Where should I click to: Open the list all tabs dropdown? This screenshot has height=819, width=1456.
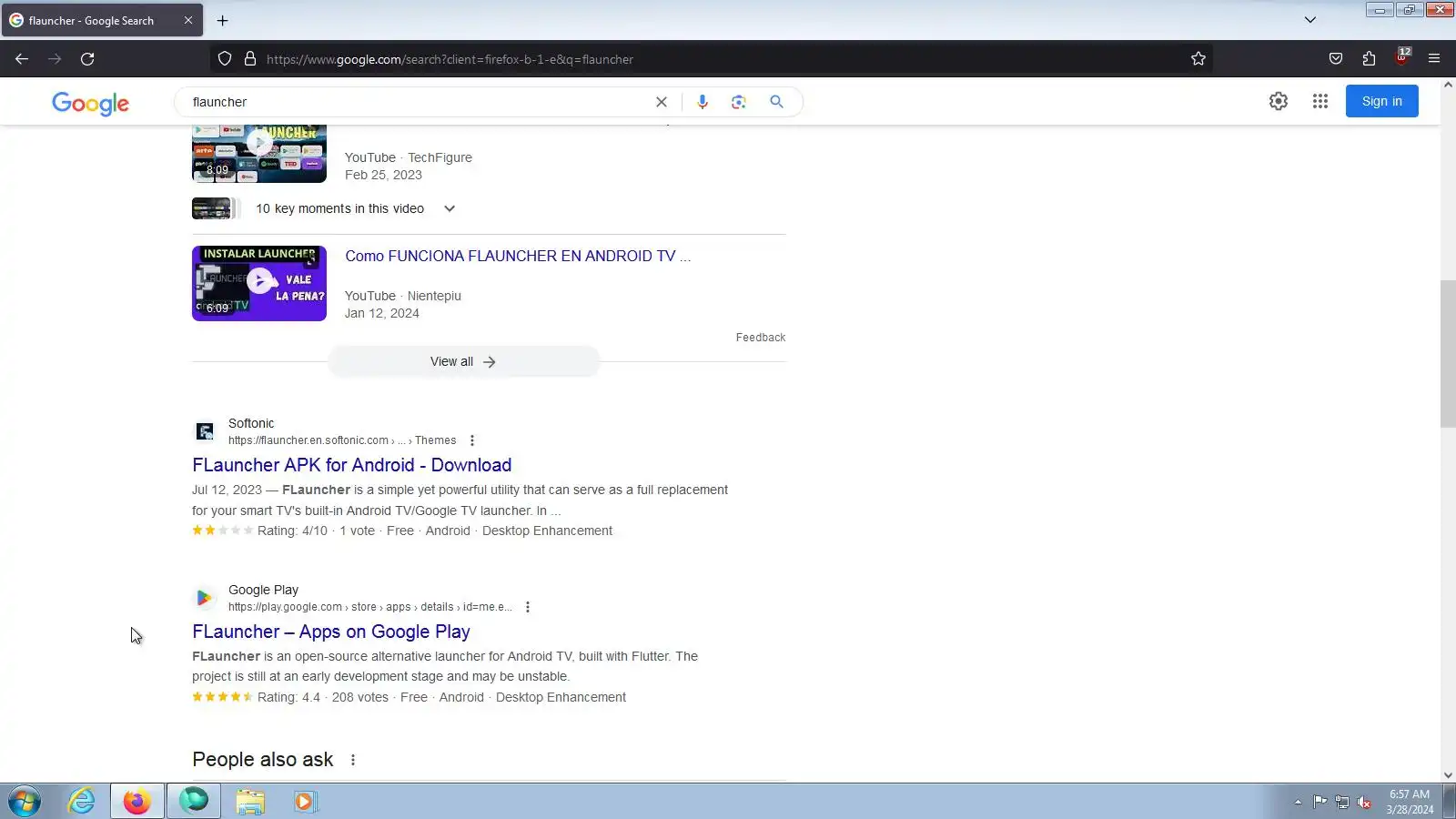(x=1310, y=20)
